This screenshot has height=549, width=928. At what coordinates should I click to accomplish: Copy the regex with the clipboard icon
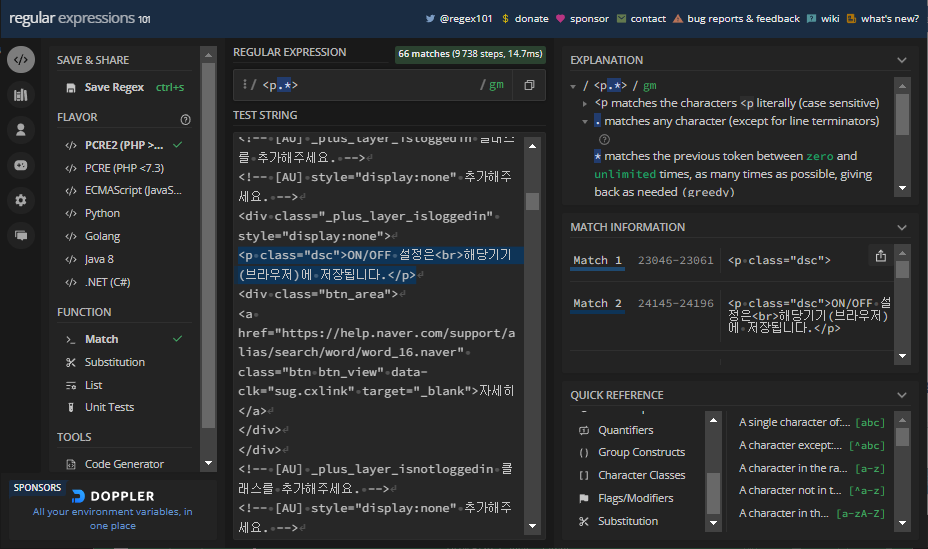(x=529, y=85)
